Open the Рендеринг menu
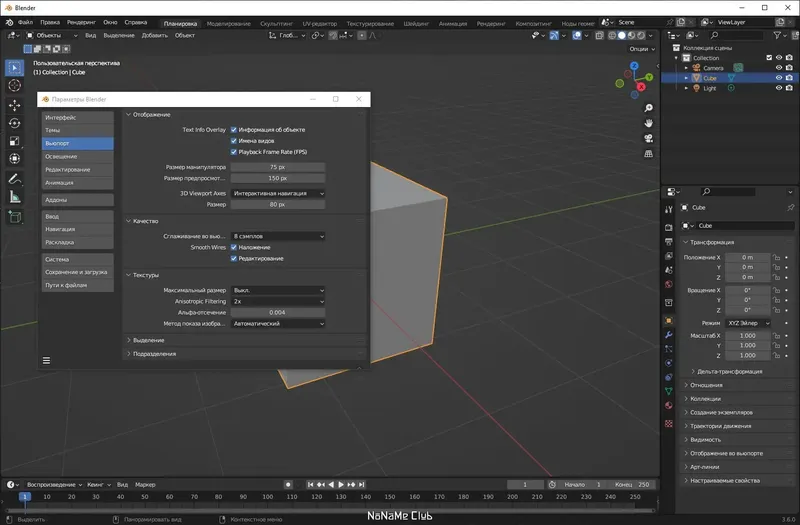 [81, 22]
